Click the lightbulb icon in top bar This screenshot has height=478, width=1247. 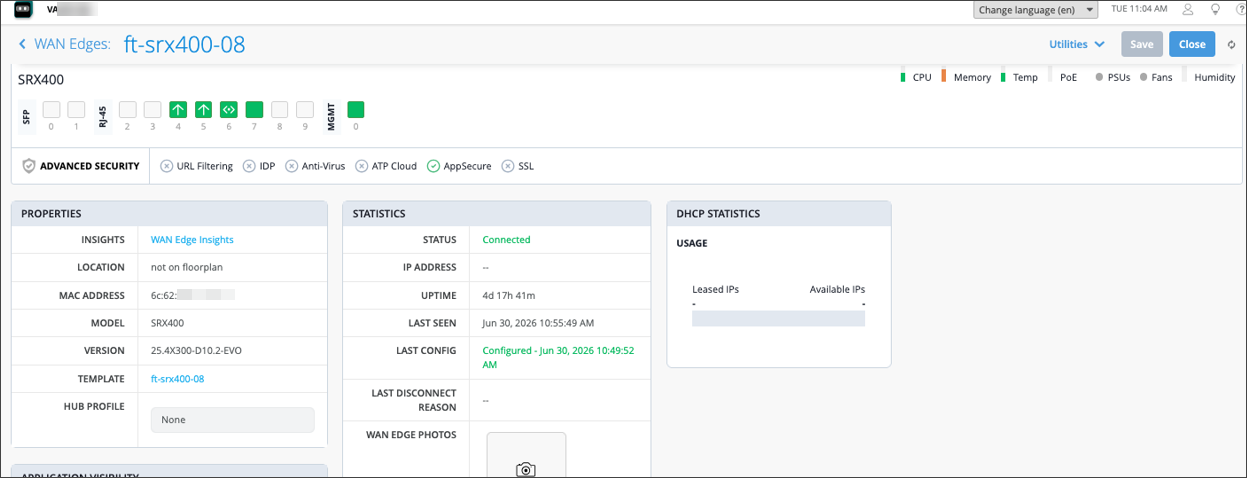(1215, 9)
